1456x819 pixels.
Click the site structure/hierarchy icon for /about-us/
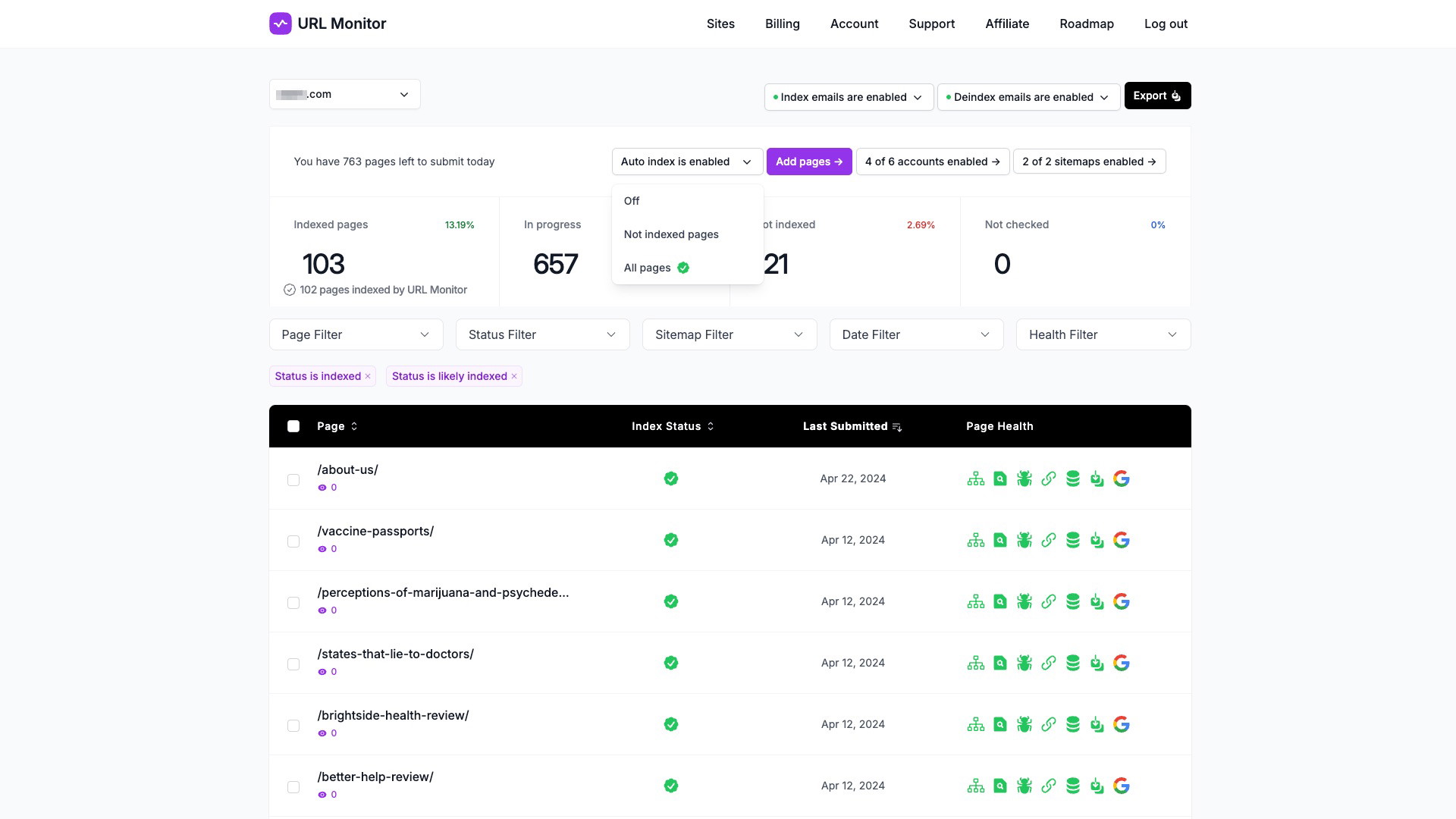976,479
